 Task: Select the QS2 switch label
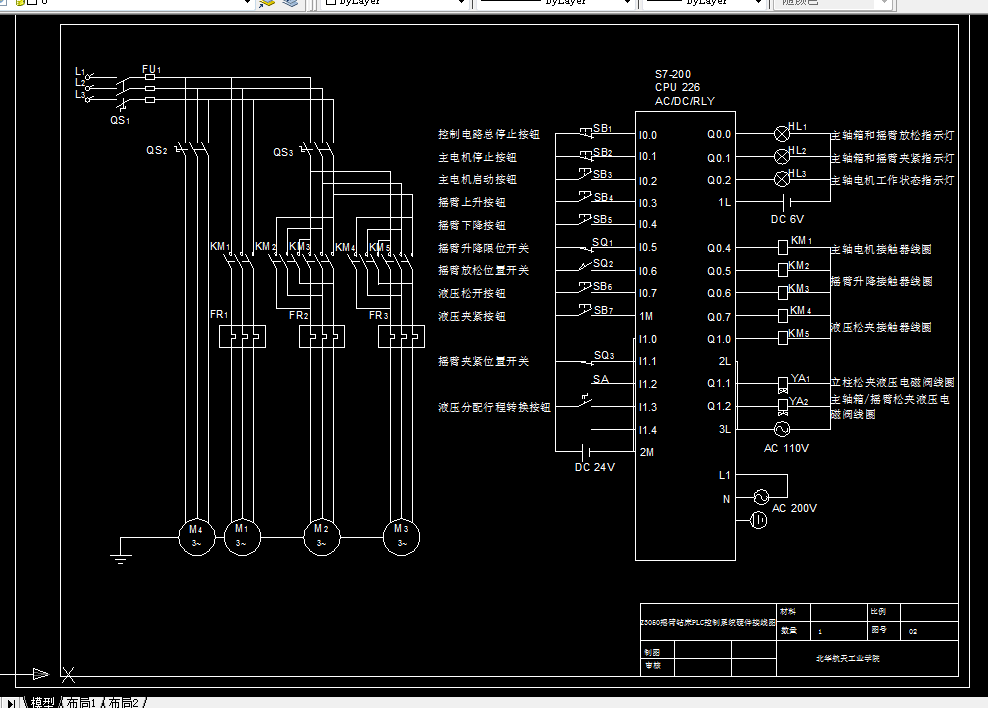[x=157, y=151]
